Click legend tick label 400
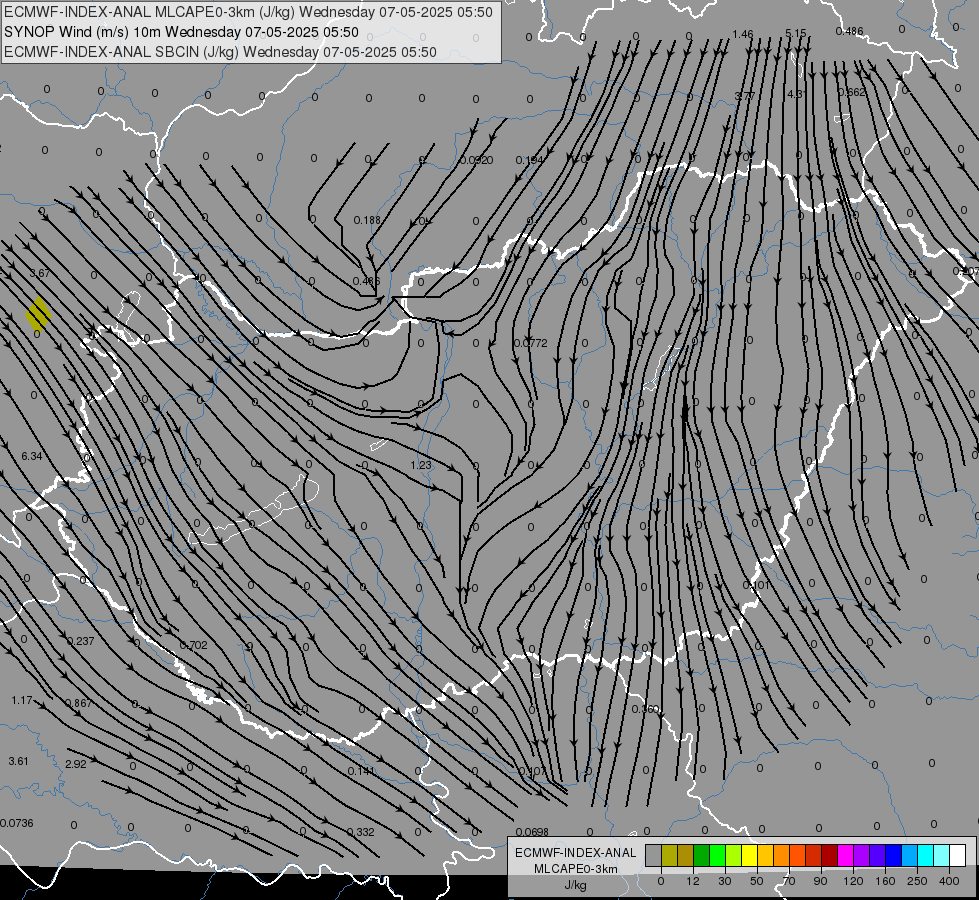Image resolution: width=979 pixels, height=900 pixels. [x=949, y=881]
